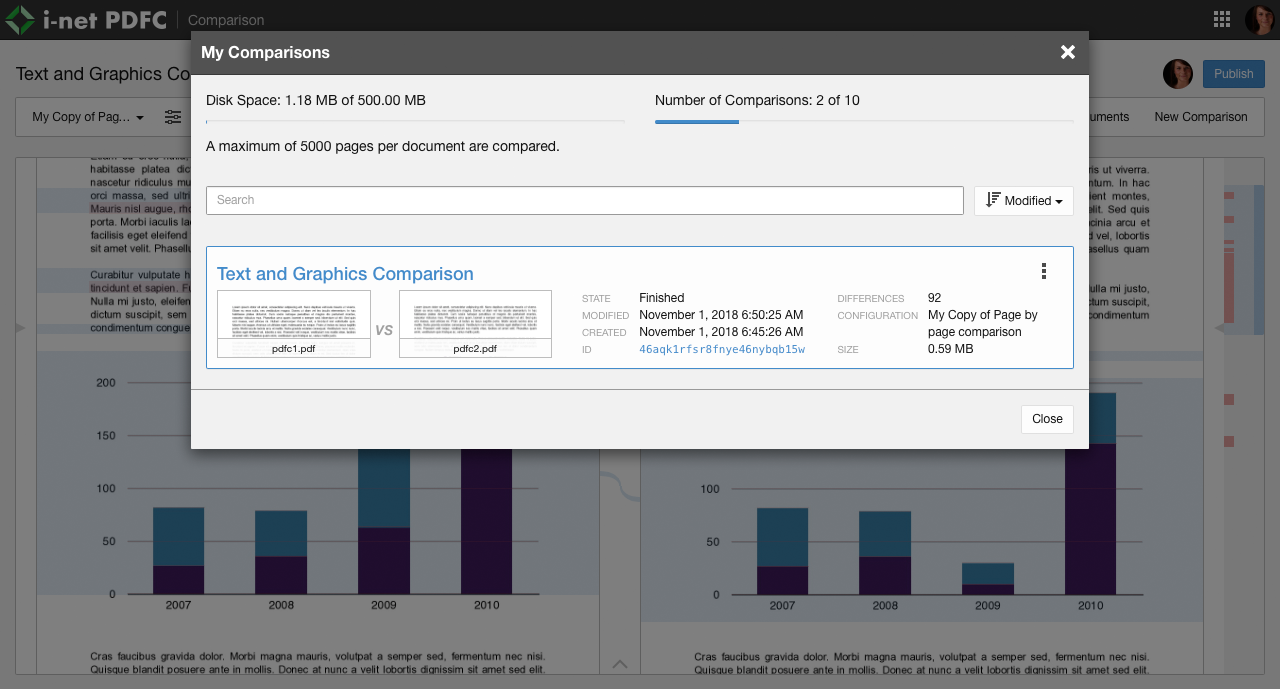Viewport: 1280px width, 689px height.
Task: Select the pdfc1.pdf thumbnail
Action: (x=294, y=324)
